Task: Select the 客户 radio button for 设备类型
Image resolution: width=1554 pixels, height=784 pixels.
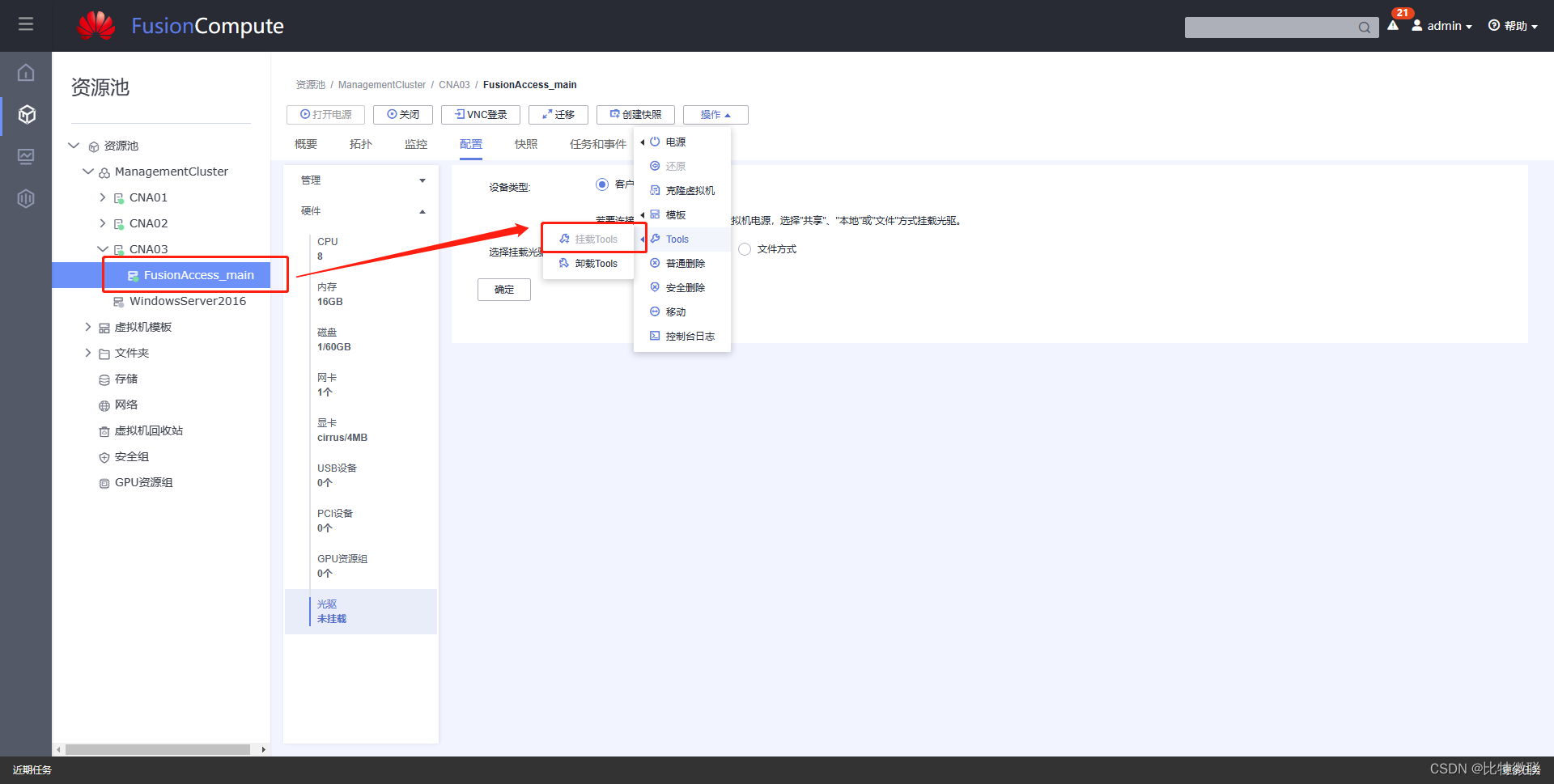Action: click(x=602, y=184)
